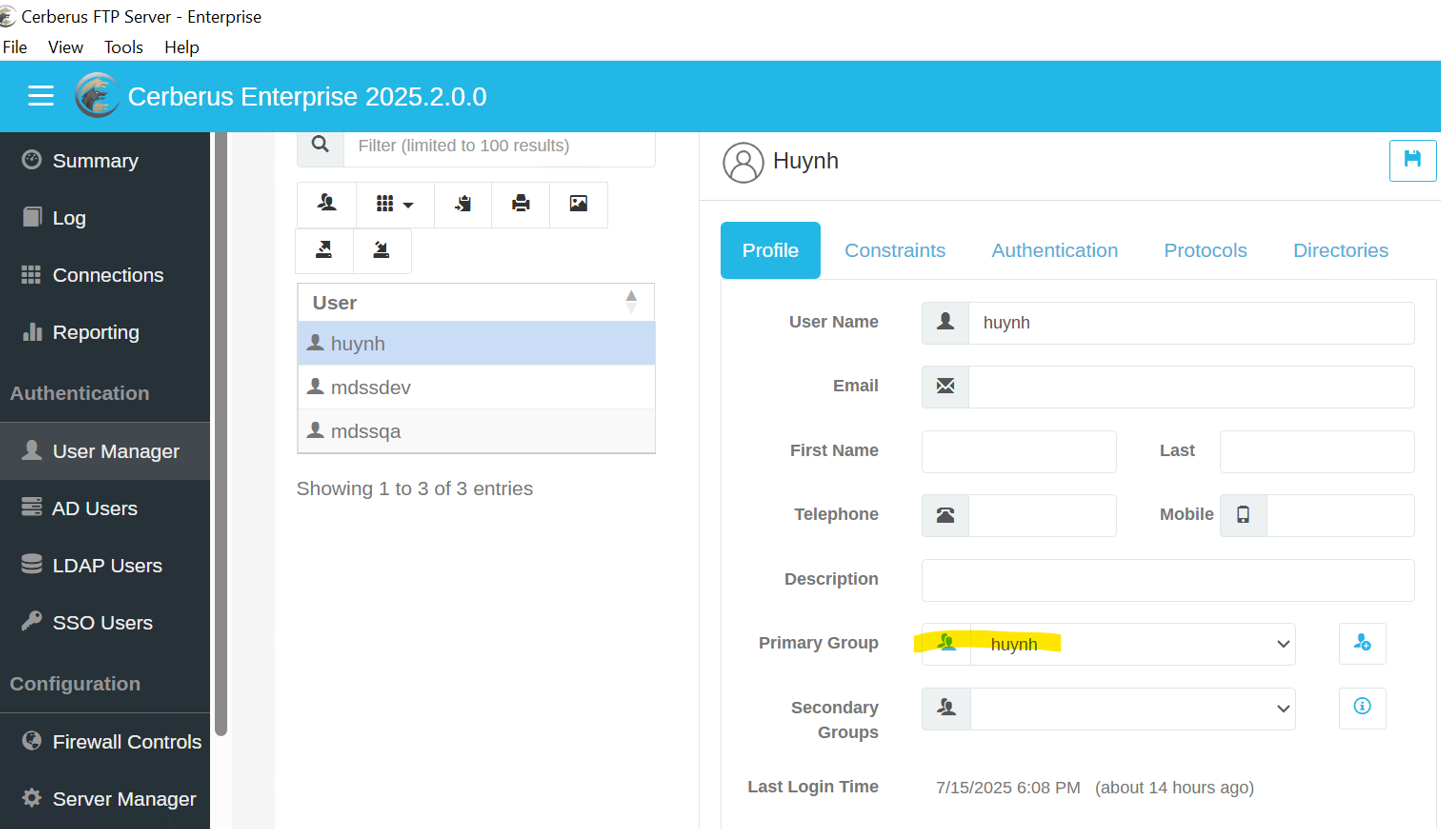The image size is (1441, 829).
Task: Click the First Name input field
Action: coord(1019,451)
